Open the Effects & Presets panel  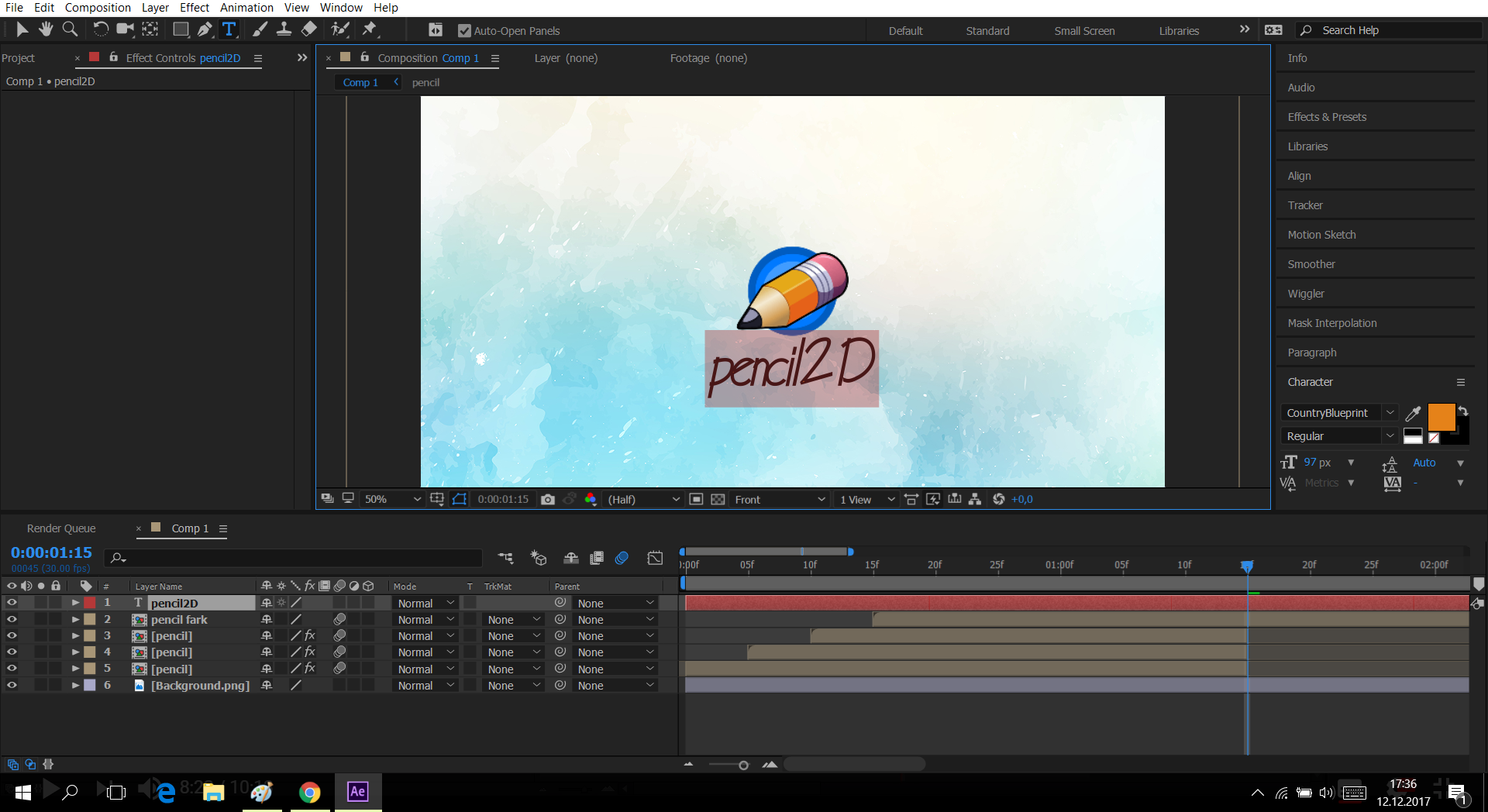point(1327,117)
